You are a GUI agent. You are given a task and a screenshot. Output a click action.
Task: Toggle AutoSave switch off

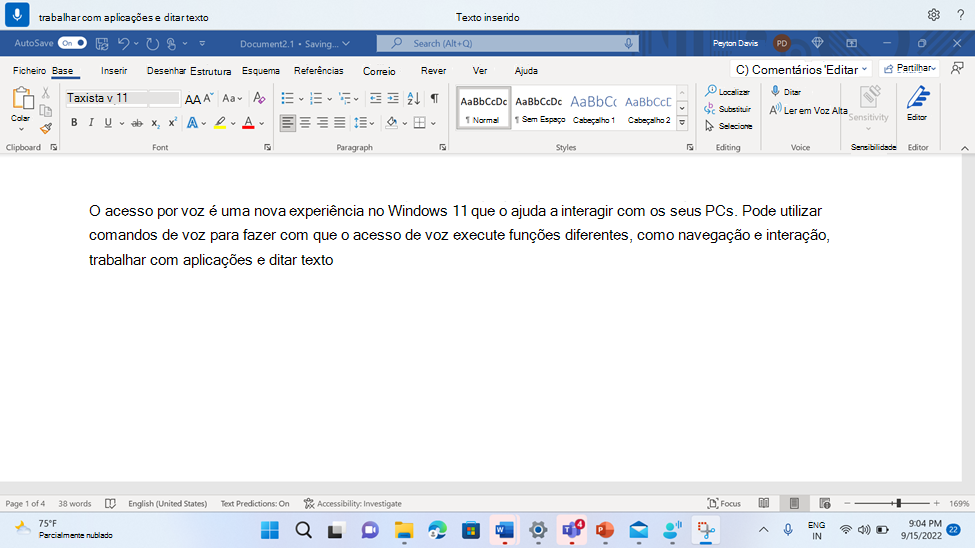point(72,43)
